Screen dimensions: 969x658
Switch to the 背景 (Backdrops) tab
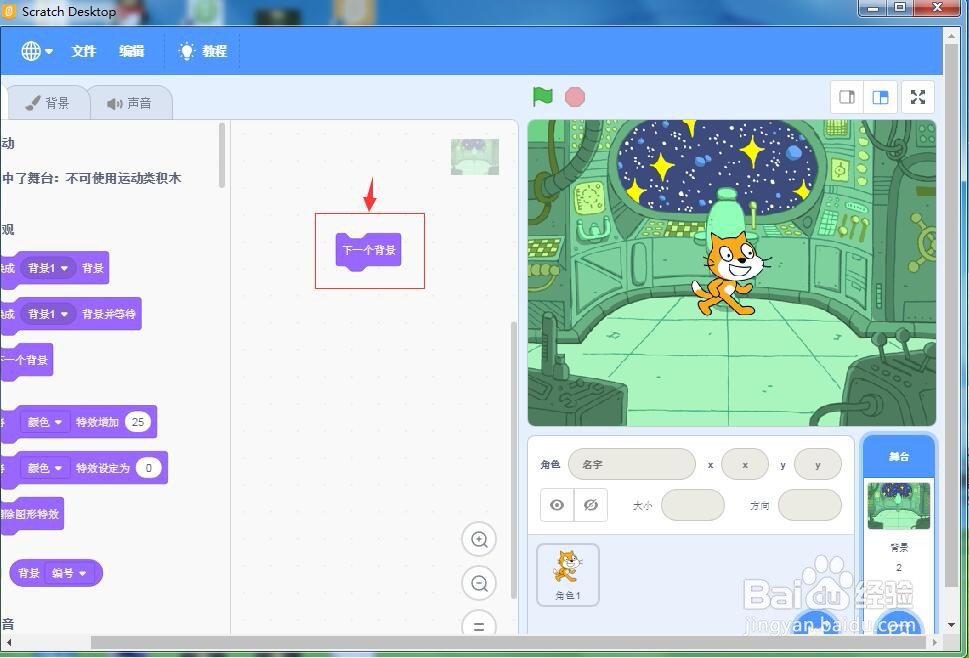(x=48, y=103)
